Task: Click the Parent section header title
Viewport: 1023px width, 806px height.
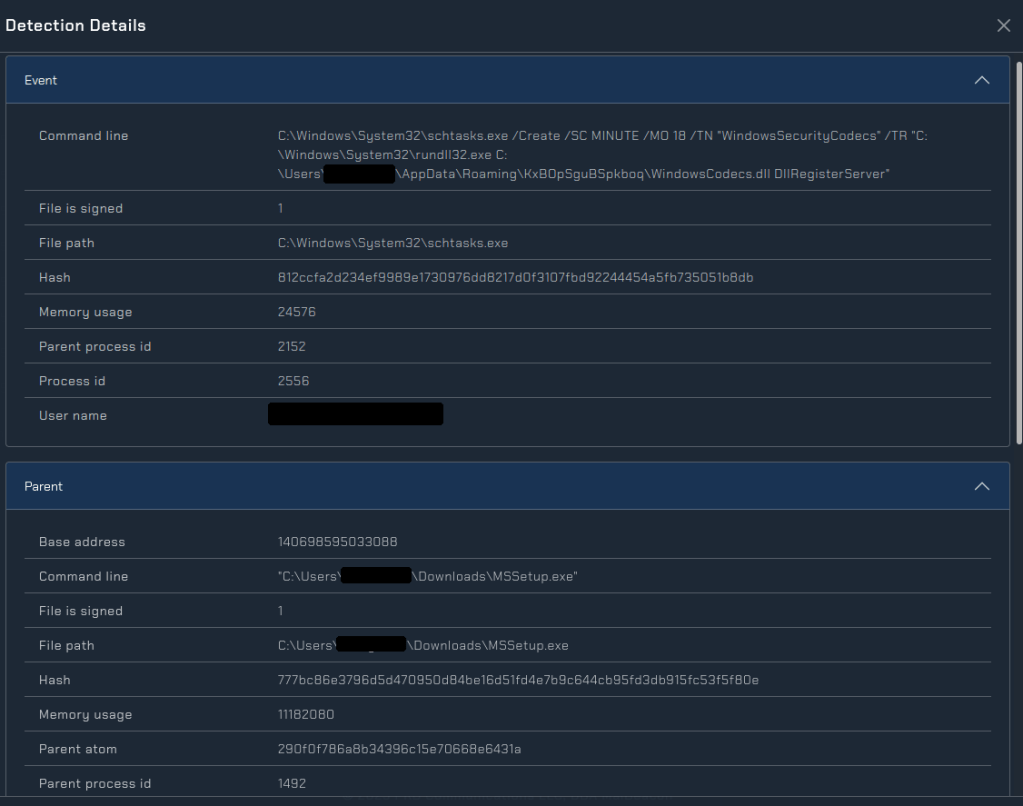Action: [x=43, y=486]
